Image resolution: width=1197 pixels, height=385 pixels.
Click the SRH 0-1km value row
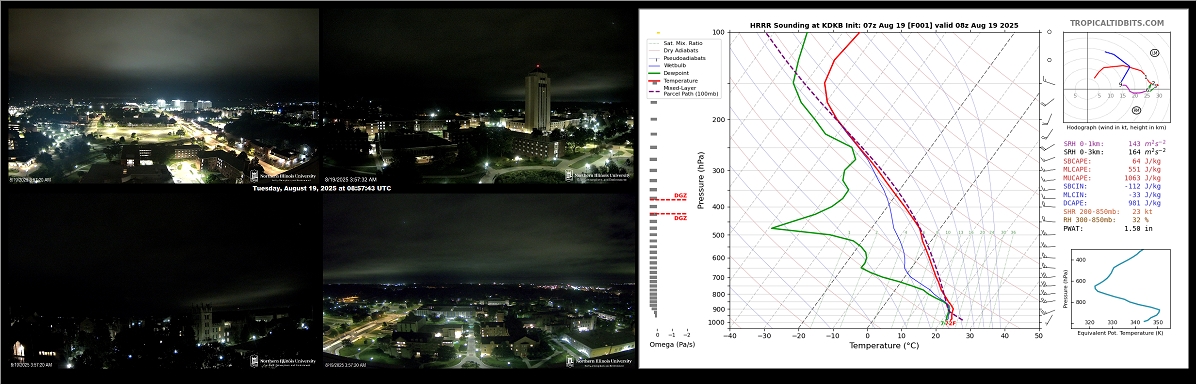click(x=1115, y=144)
